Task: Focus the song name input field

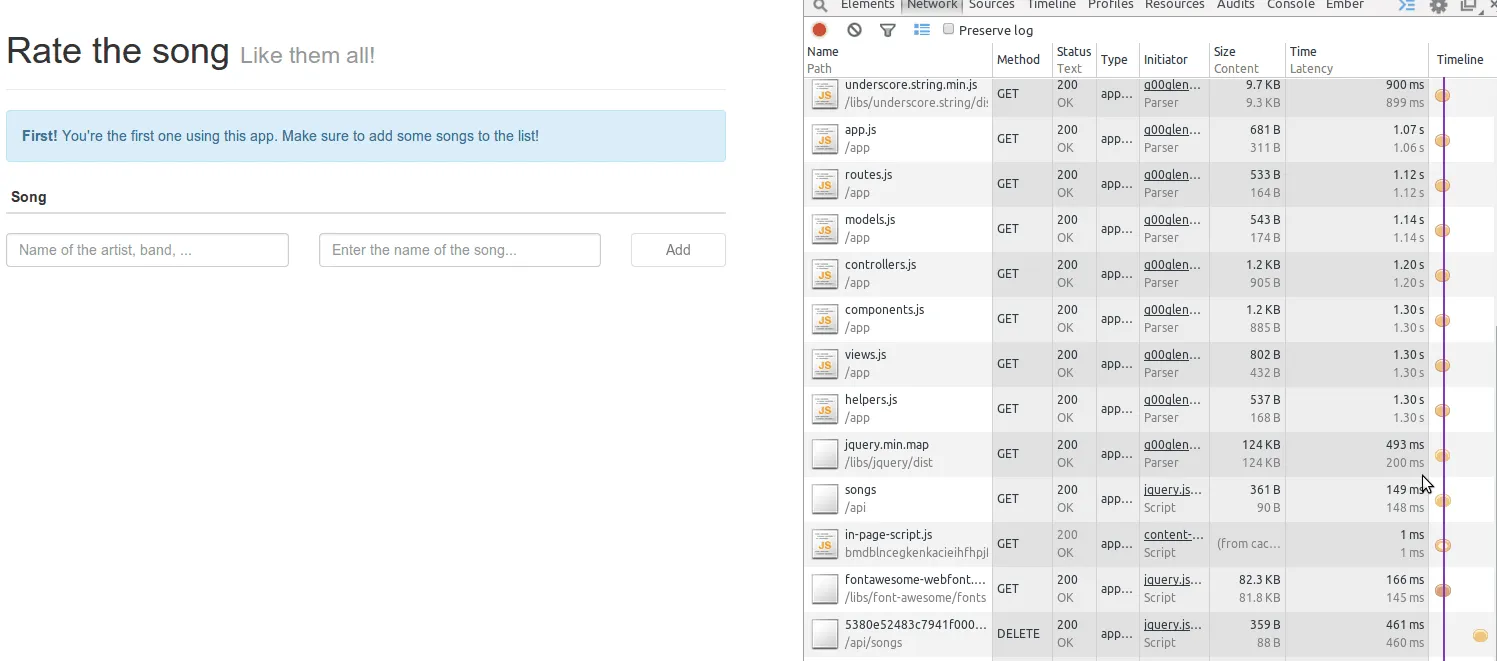Action: coord(460,250)
